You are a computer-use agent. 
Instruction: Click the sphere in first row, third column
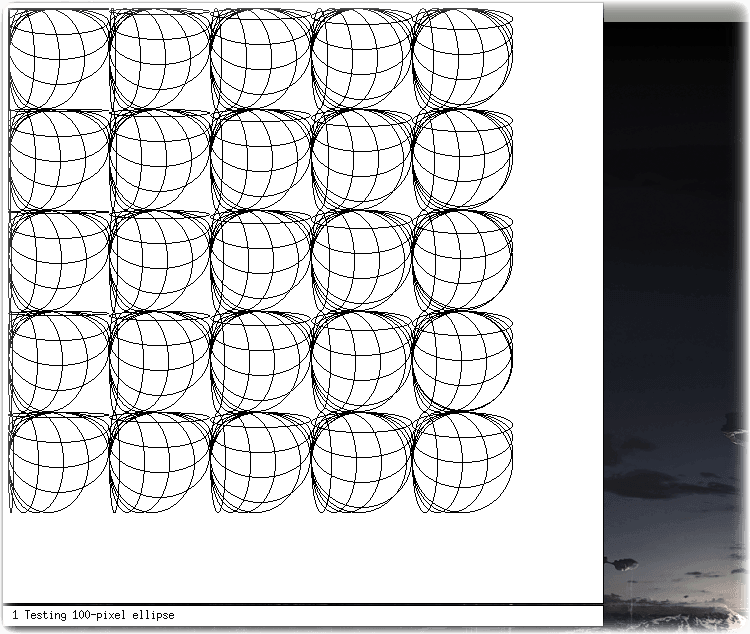[261, 59]
